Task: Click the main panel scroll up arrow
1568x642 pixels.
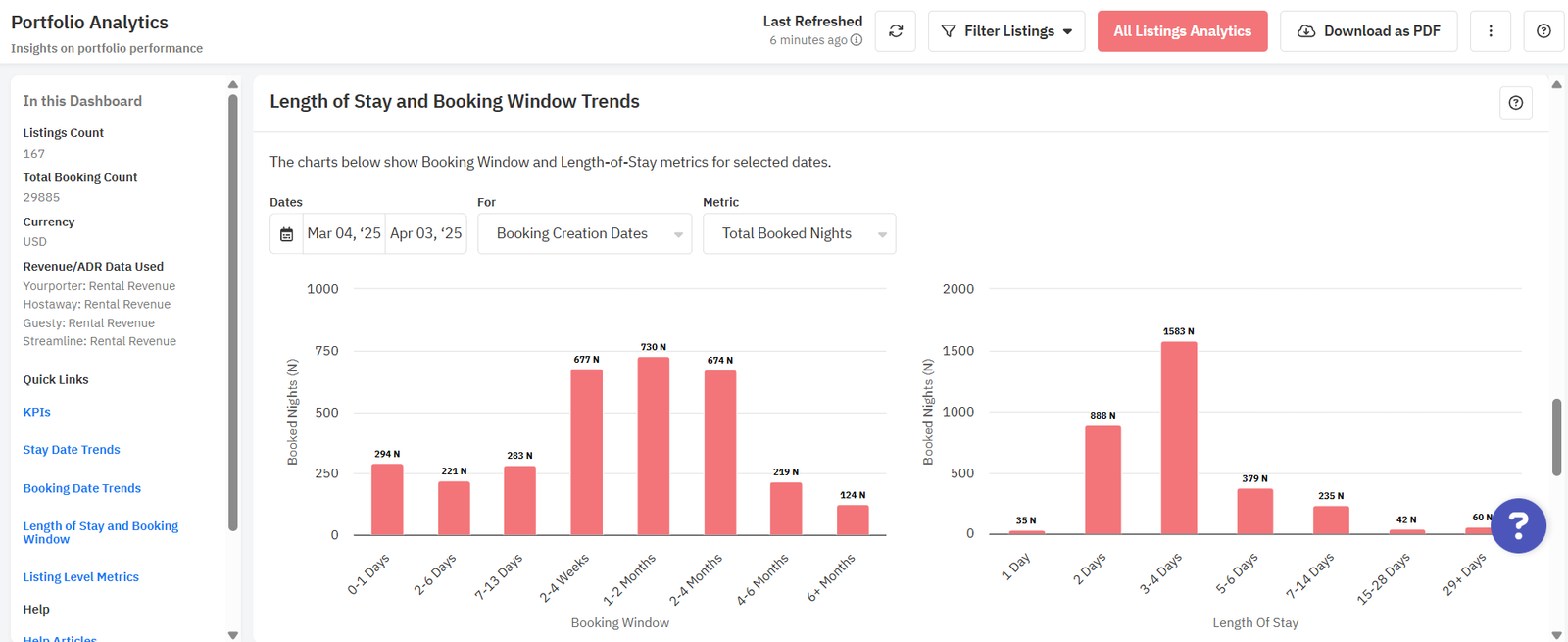Action: coord(1556,84)
